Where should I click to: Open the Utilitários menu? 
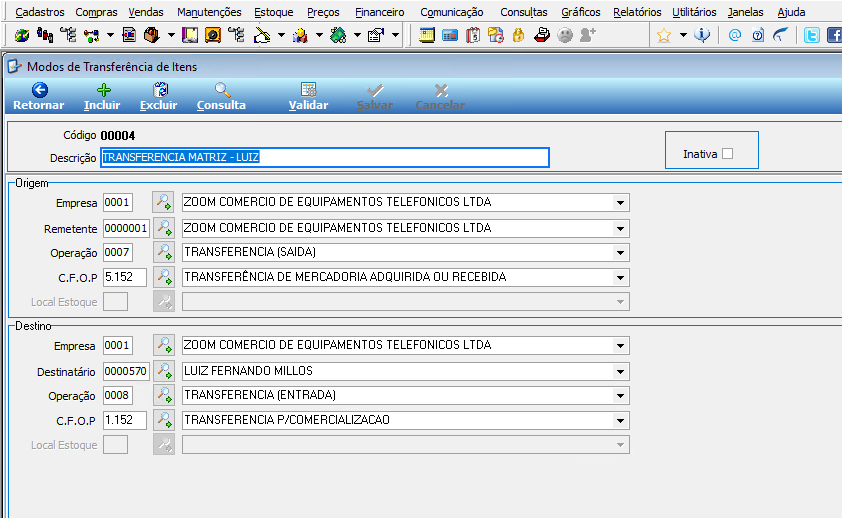pos(694,12)
